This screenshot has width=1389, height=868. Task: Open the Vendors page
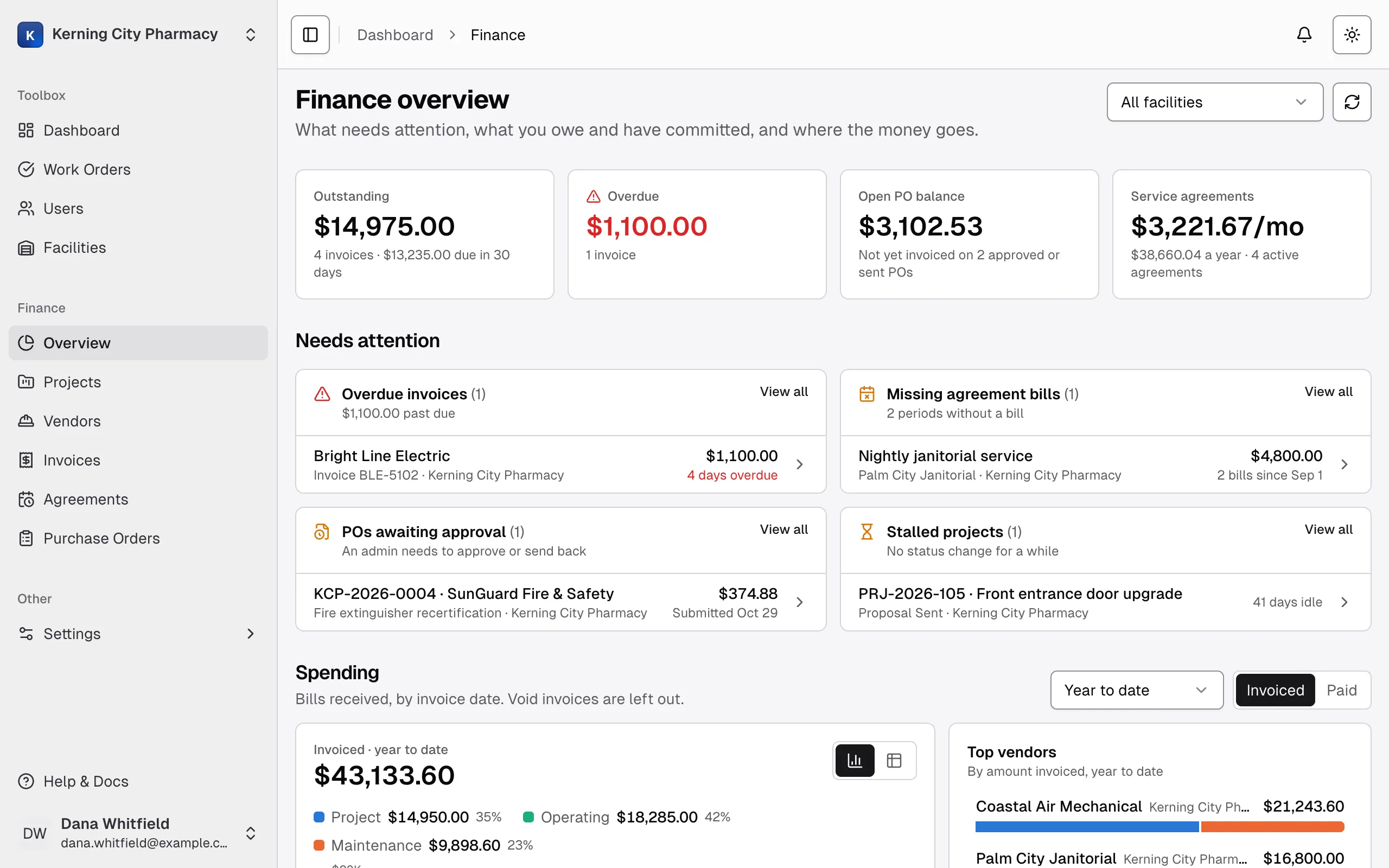138,421
